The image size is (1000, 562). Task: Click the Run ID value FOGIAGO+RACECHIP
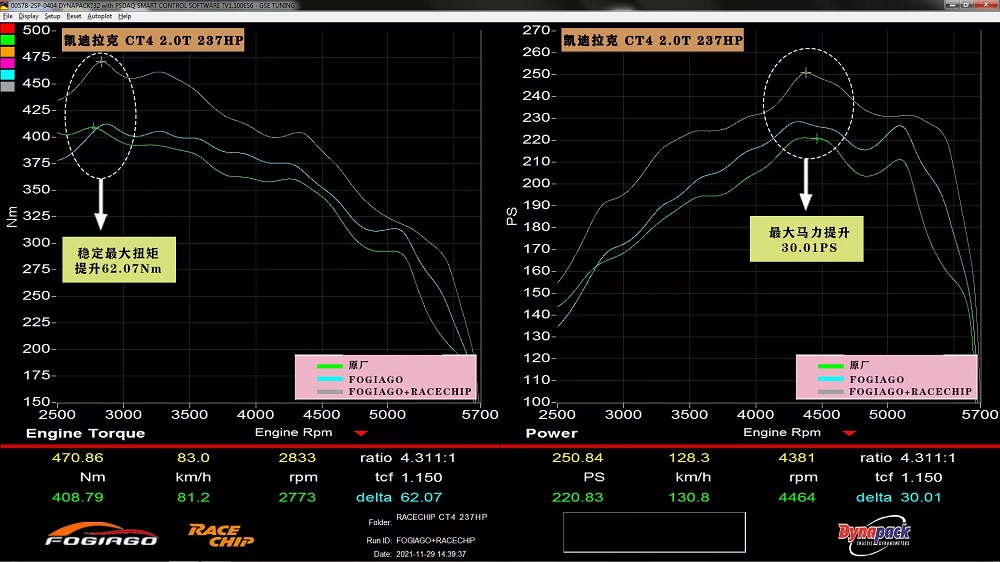[436, 540]
